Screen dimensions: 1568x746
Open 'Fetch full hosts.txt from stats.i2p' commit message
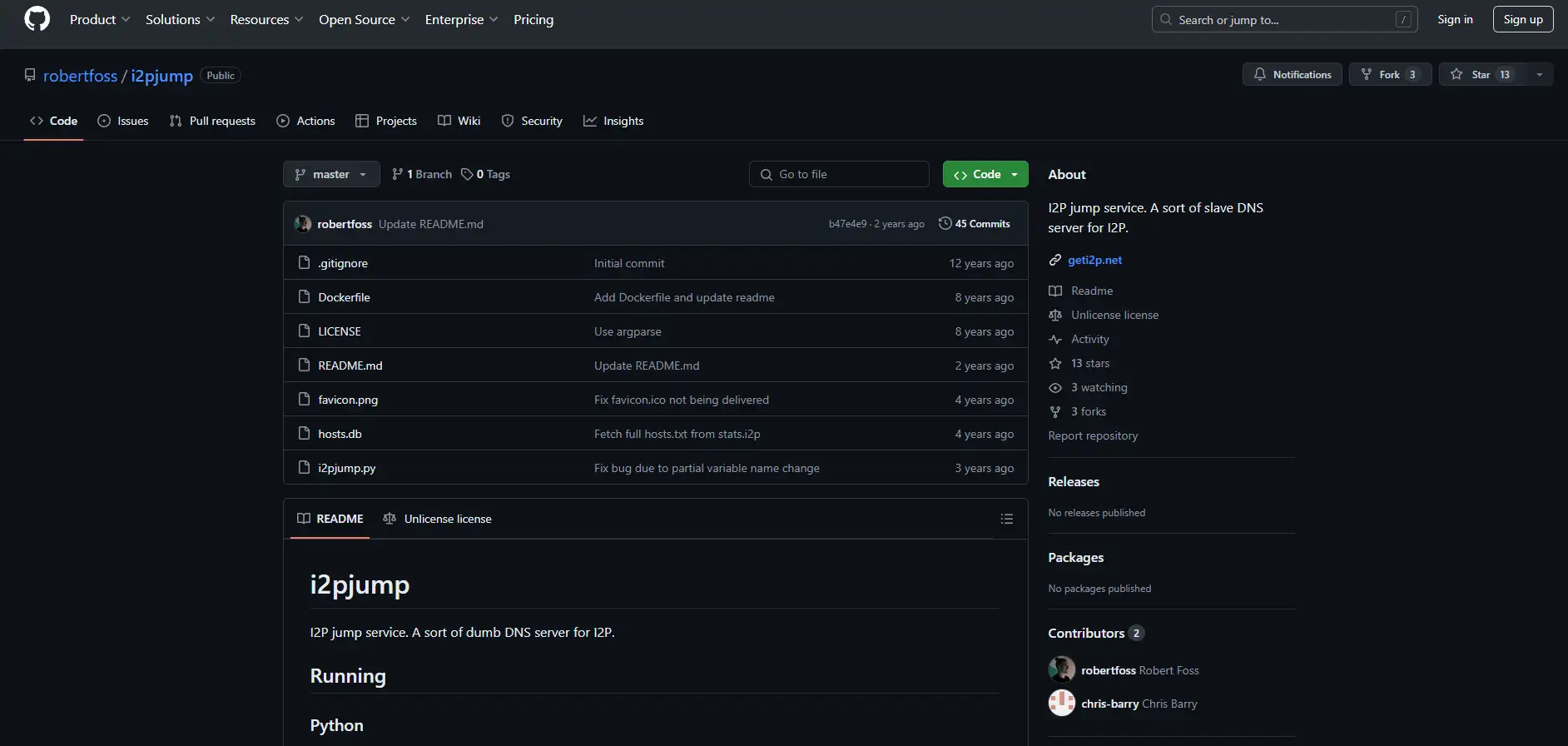[x=677, y=434]
